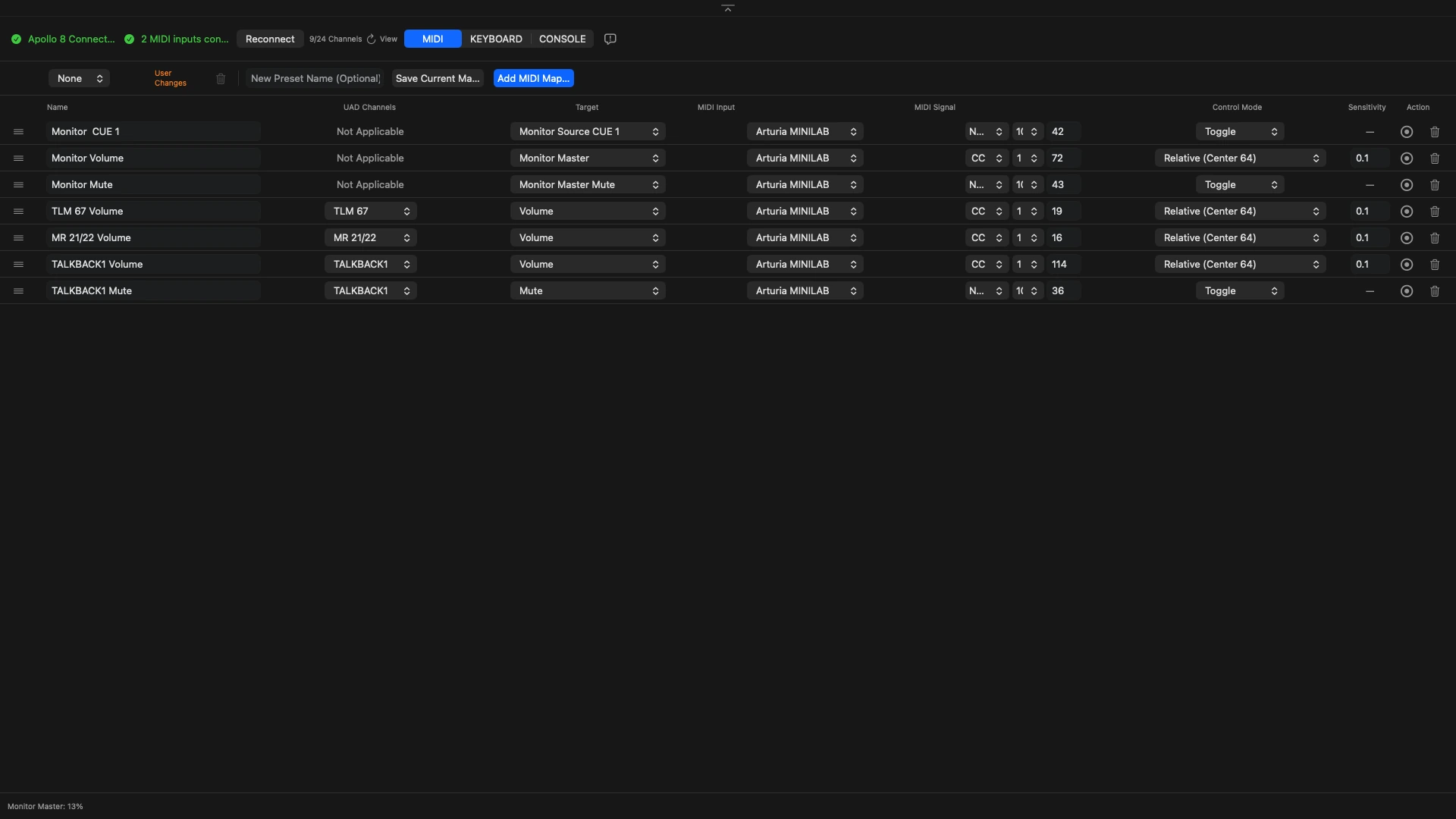Delete the Monitor Volume mapping with its trash icon

tap(1435, 158)
